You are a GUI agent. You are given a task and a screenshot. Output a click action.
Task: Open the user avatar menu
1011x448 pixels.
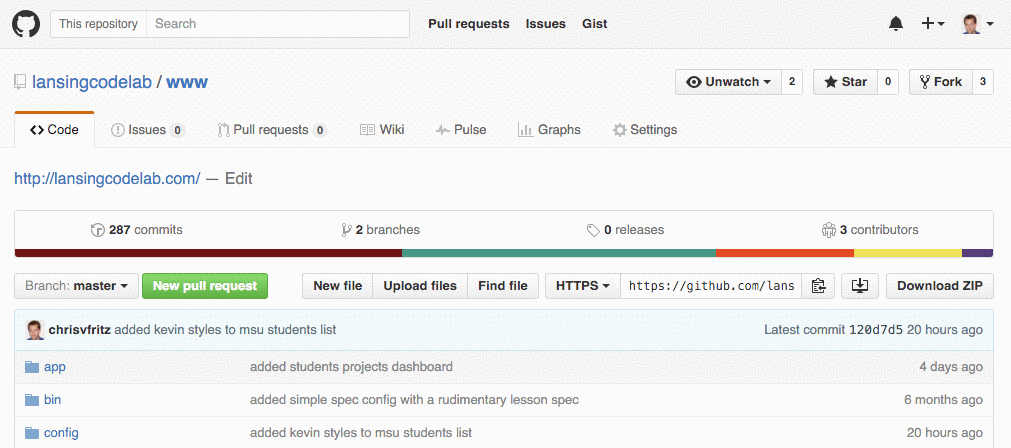coord(977,24)
